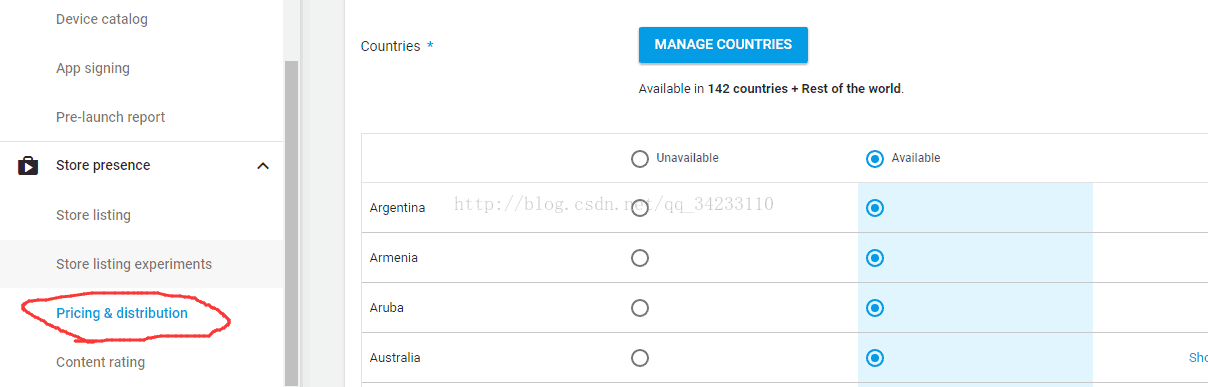Open Content rating section
This screenshot has height=387, width=1208.
pos(100,362)
